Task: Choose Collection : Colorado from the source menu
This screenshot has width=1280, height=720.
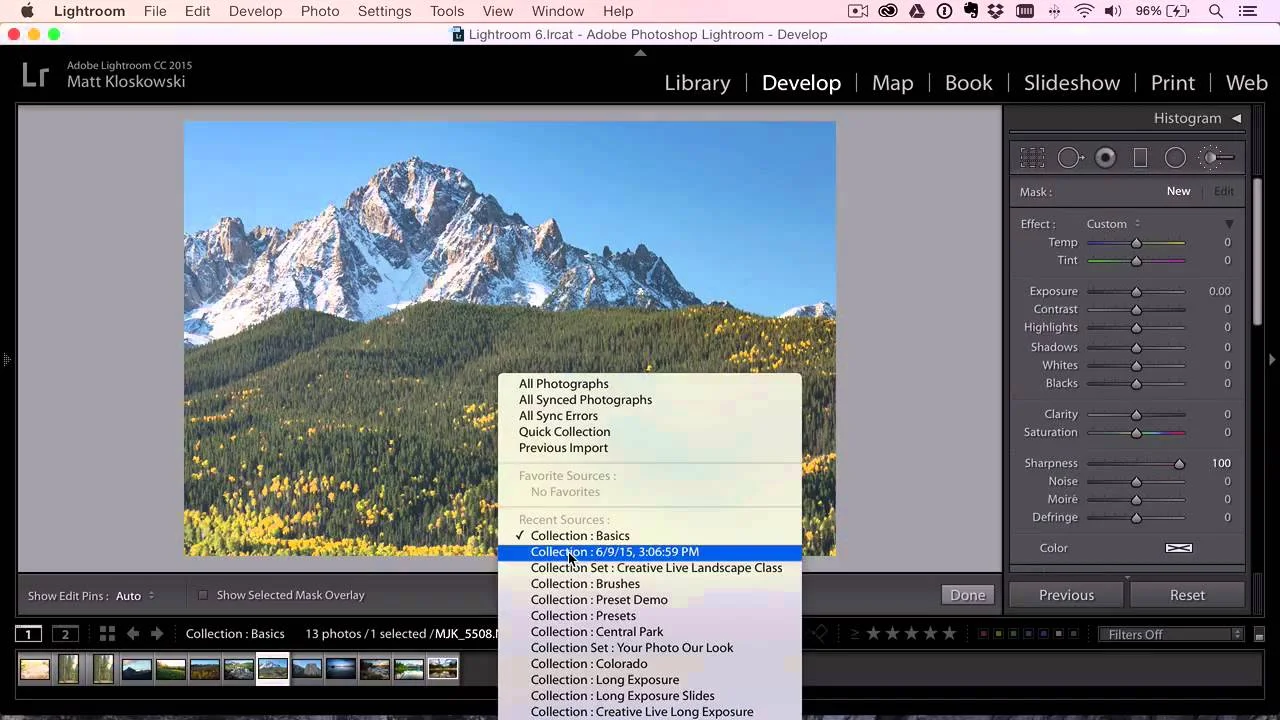Action: (x=589, y=663)
